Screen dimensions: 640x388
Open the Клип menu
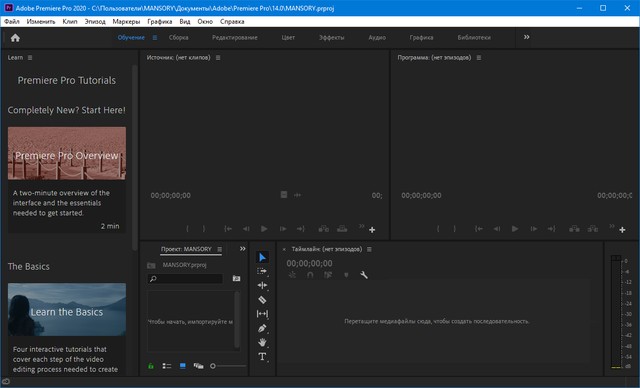pyautogui.click(x=70, y=22)
